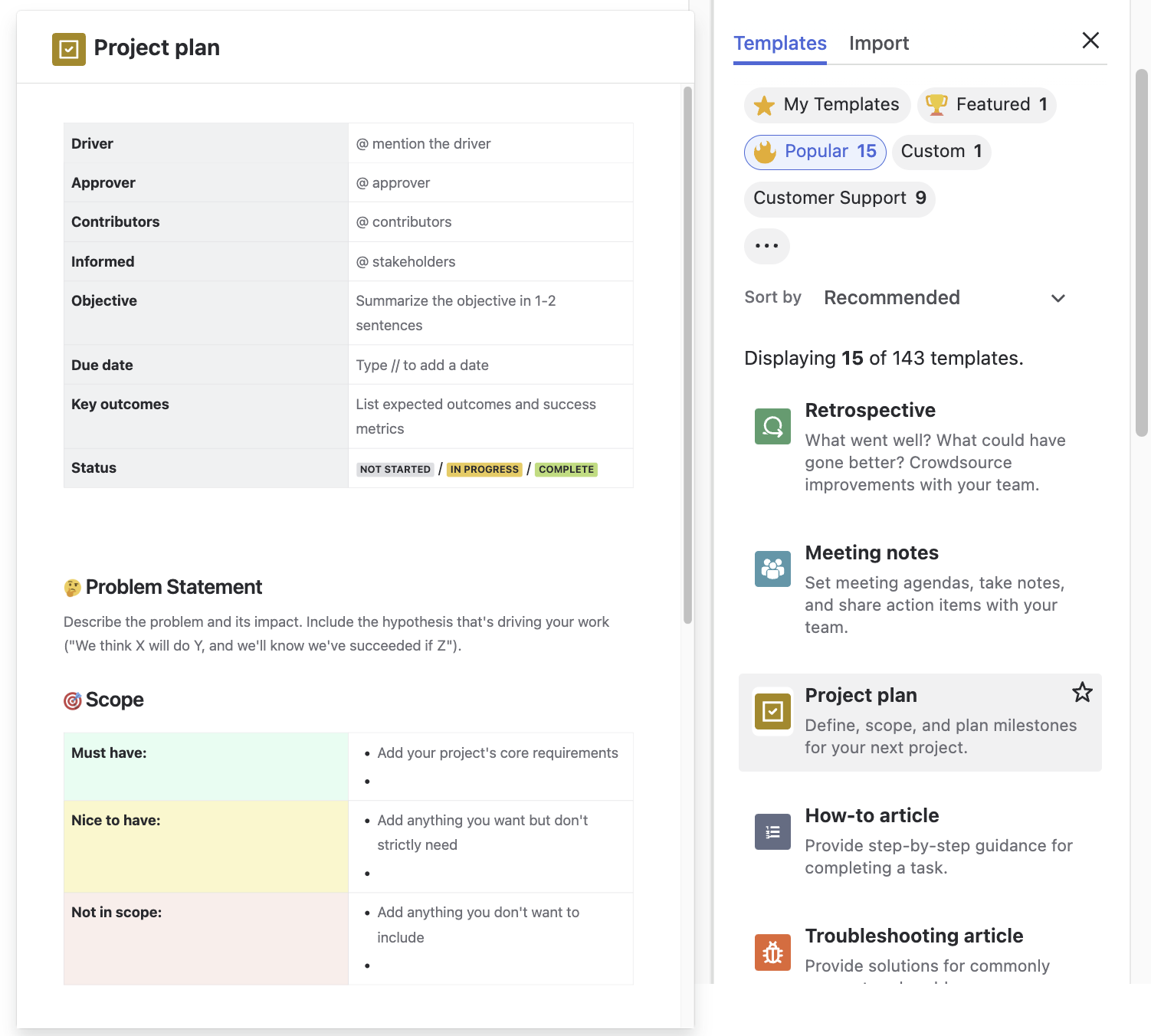Click the '@ approver' cell

(x=490, y=183)
